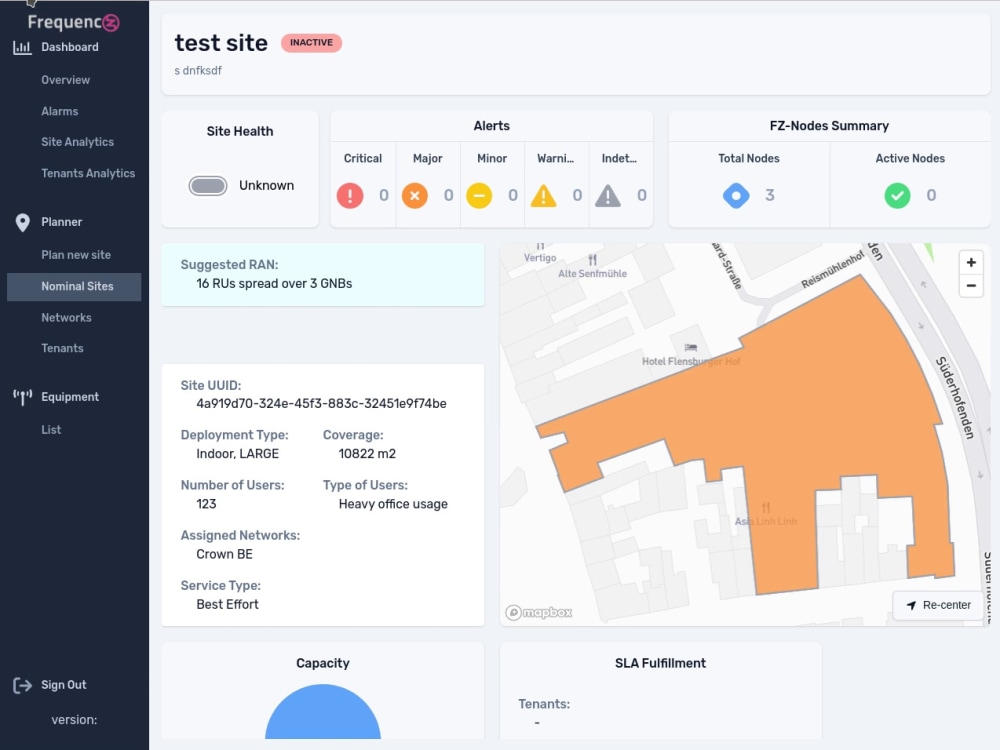Click the Suggested RAN text 16 RUs spread over 3 GNBs
Screen dimensions: 1000x750
274,284
